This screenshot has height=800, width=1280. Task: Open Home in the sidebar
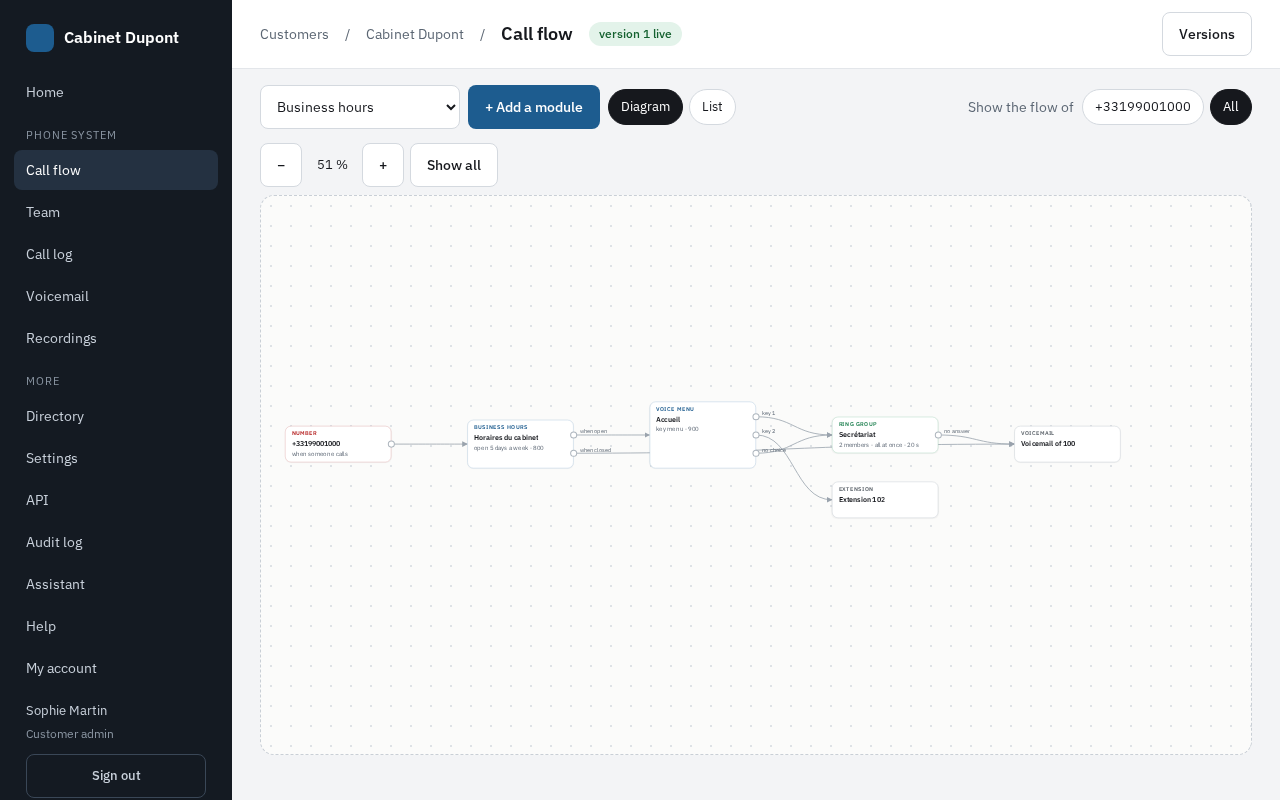(116, 92)
